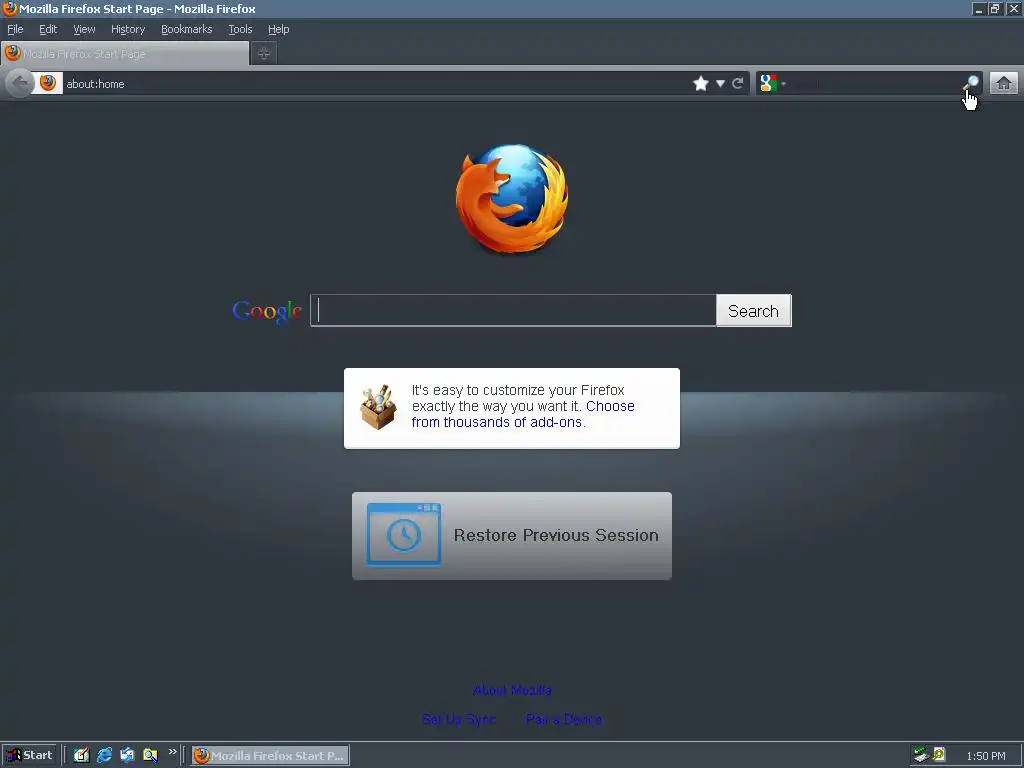Viewport: 1024px width, 768px height.
Task: Click the magnifying glass search icon in toolbar
Action: pyautogui.click(x=971, y=83)
